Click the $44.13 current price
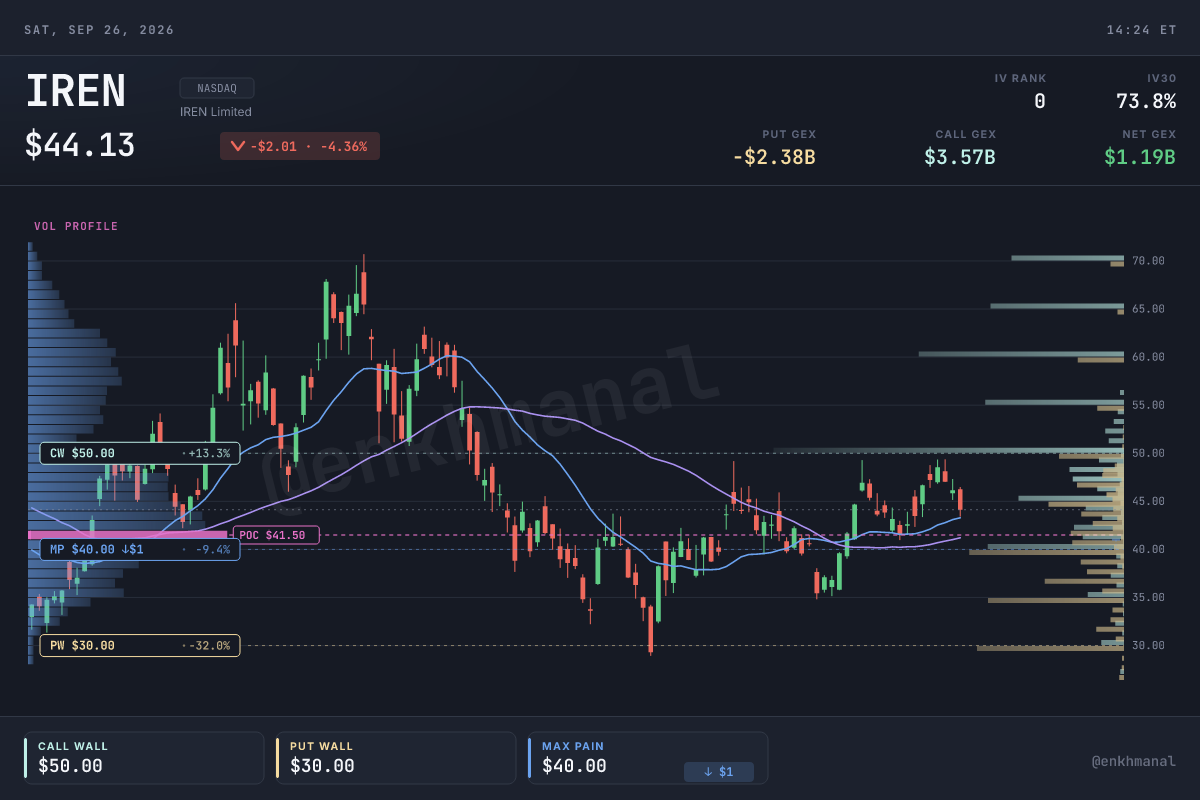Image resolution: width=1200 pixels, height=800 pixels. tap(80, 145)
